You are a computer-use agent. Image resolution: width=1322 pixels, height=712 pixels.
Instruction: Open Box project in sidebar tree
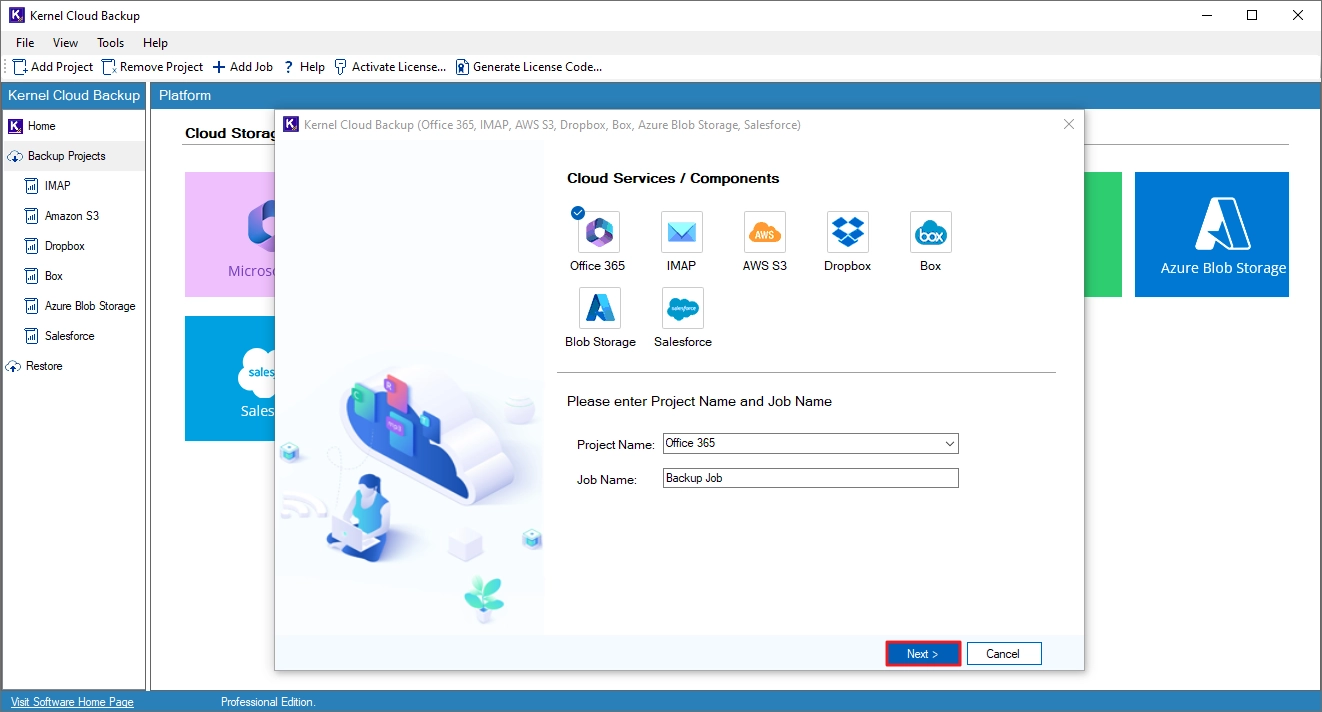point(44,276)
